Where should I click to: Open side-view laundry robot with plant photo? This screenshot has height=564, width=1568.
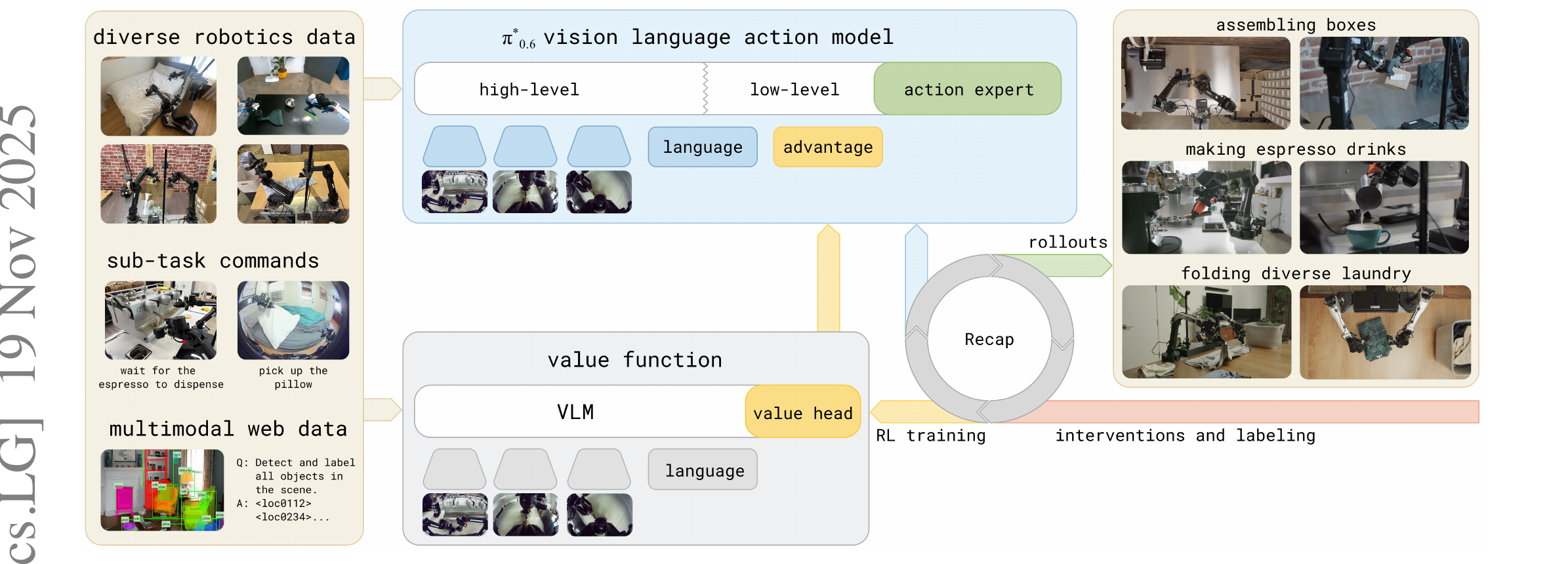pyautogui.click(x=1207, y=332)
